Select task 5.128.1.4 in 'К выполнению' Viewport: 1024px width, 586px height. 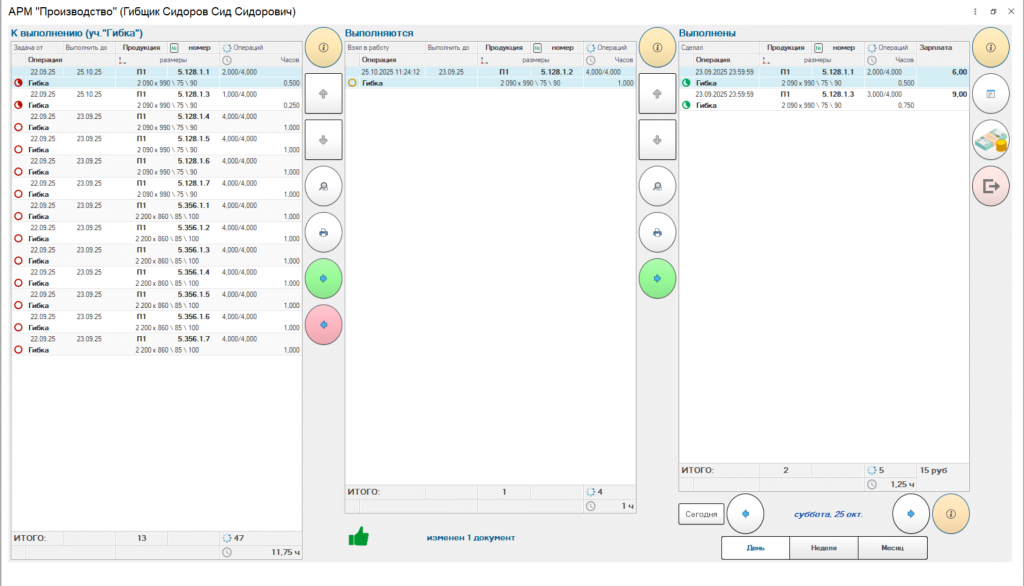pyautogui.click(x=157, y=122)
